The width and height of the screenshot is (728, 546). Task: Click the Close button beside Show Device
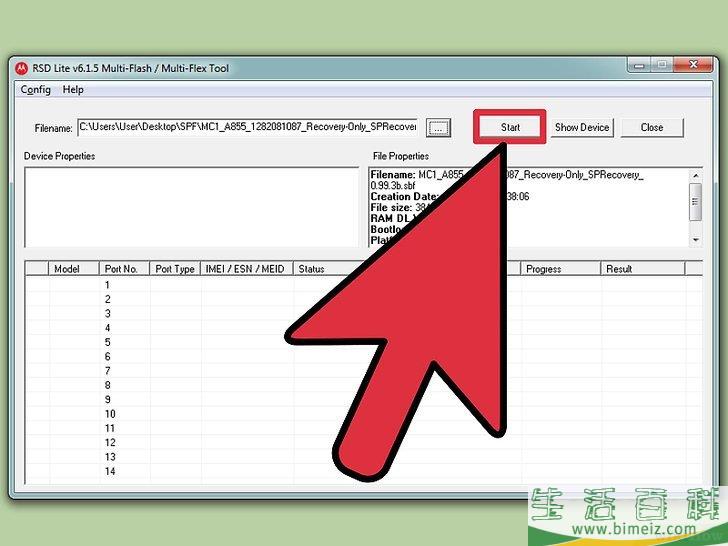pyautogui.click(x=652, y=127)
